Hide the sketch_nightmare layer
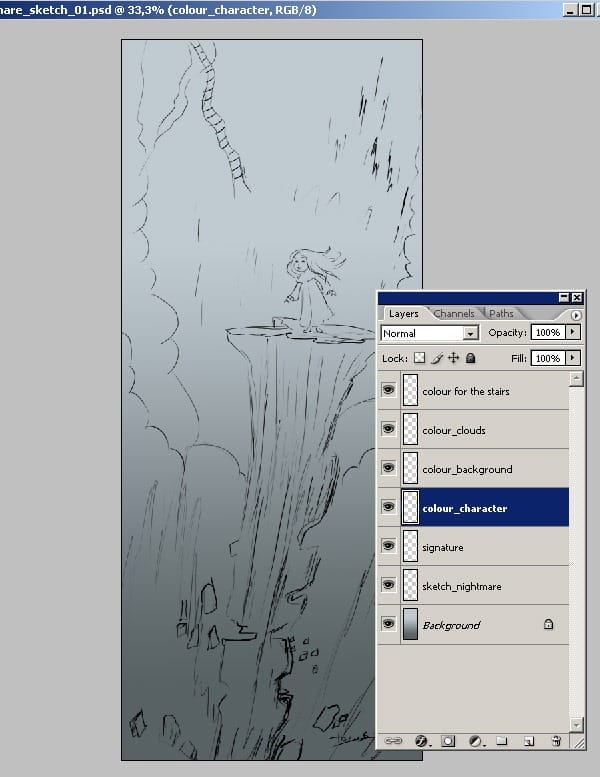The height and width of the screenshot is (777, 600). pos(388,585)
